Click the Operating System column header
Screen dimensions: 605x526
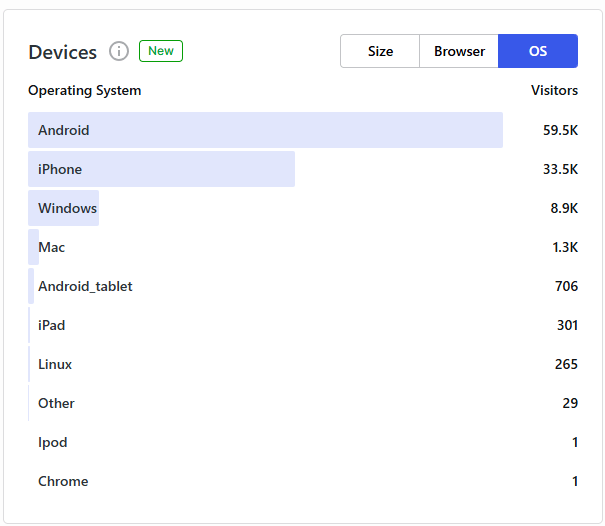(85, 90)
